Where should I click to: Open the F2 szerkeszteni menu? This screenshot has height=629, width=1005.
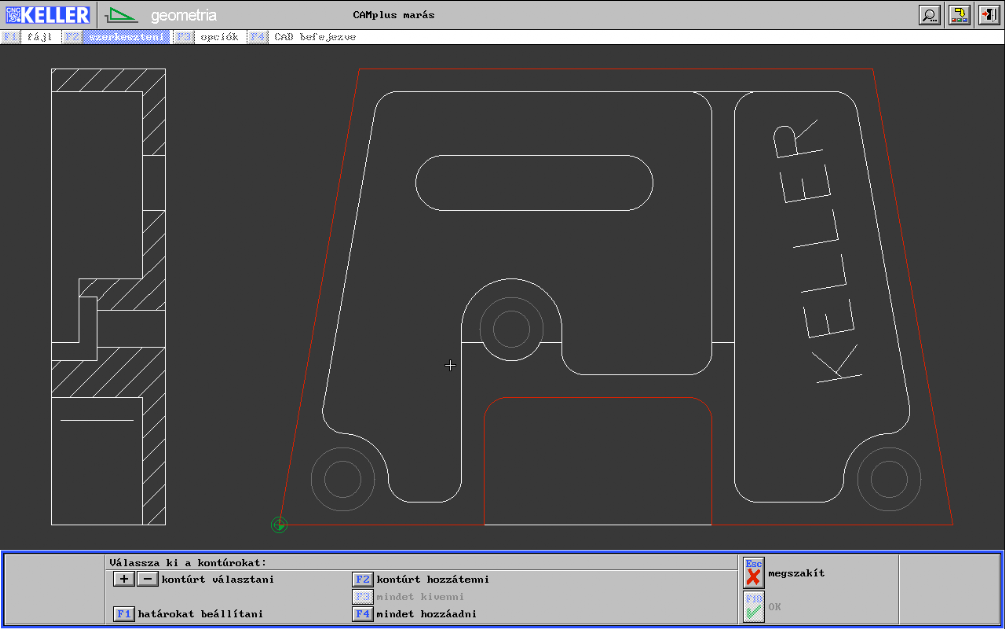pyautogui.click(x=117, y=37)
